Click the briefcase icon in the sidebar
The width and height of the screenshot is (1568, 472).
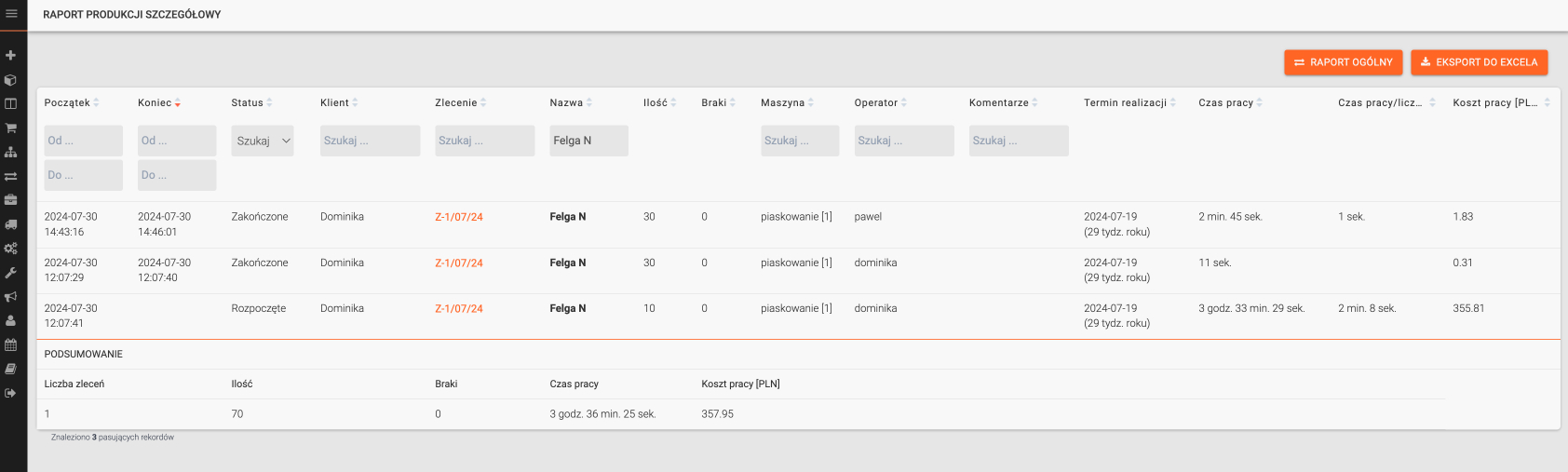pyautogui.click(x=11, y=200)
